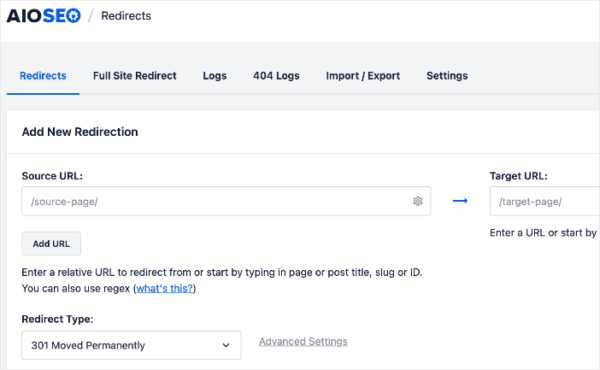Open source URL gear options icon
The height and width of the screenshot is (370, 600).
tap(417, 201)
